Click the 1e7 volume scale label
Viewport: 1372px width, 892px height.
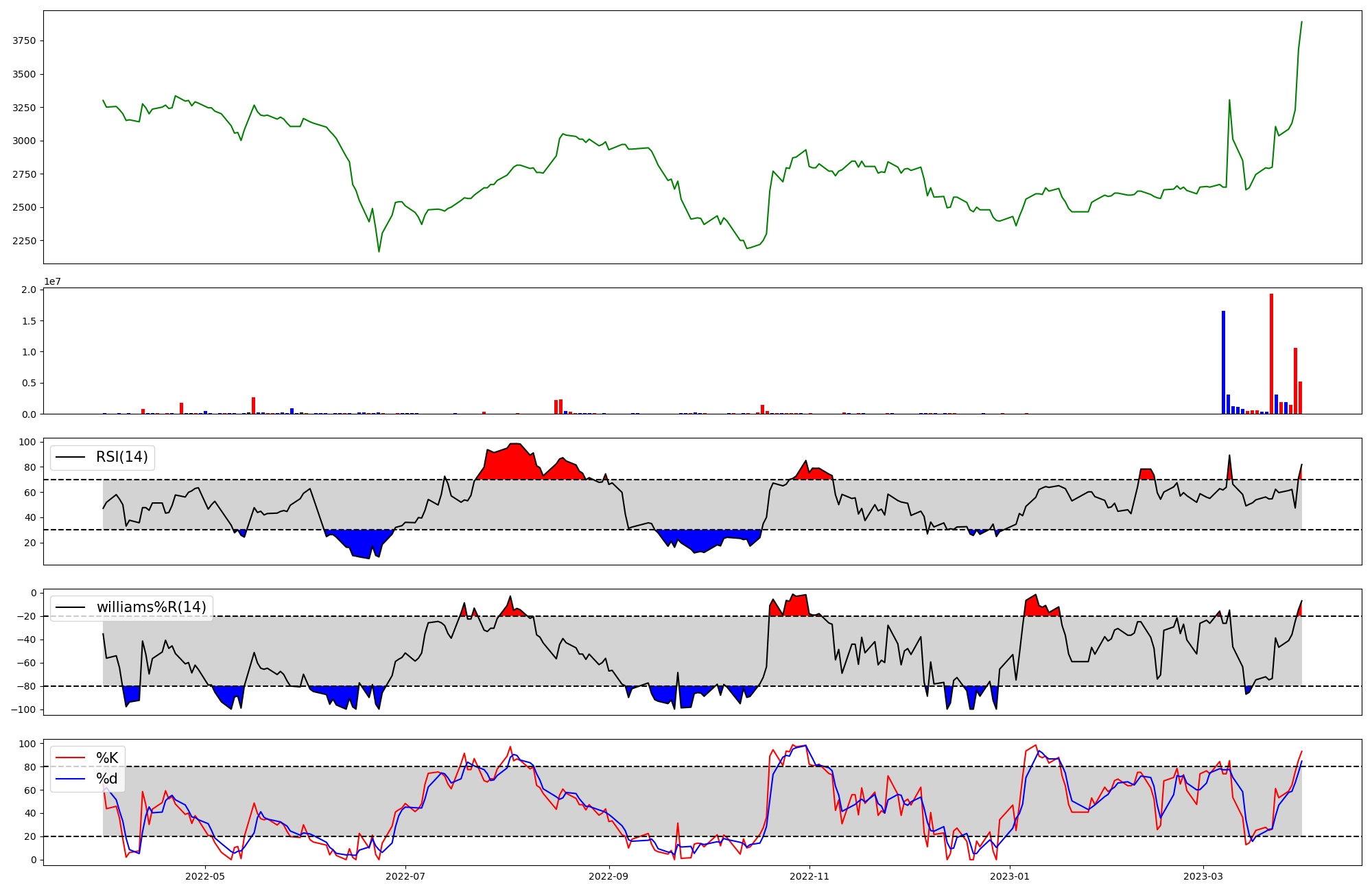(52, 281)
